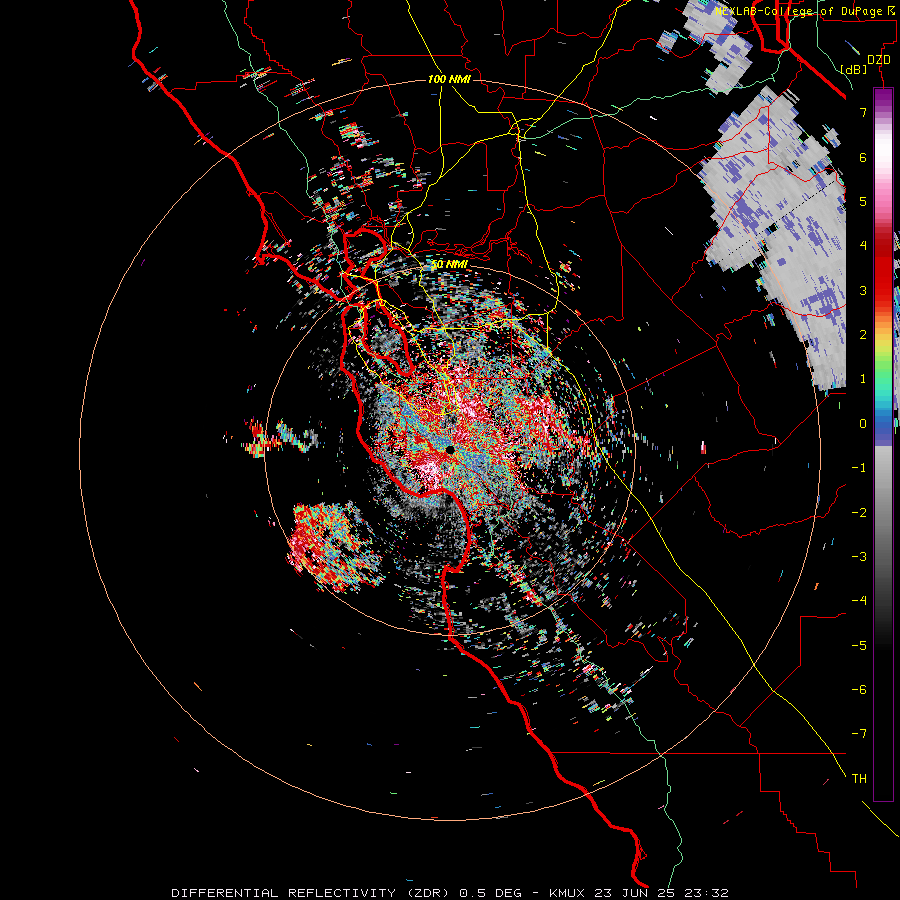Click the -1 value on color scale
900x900 pixels.
point(859,468)
